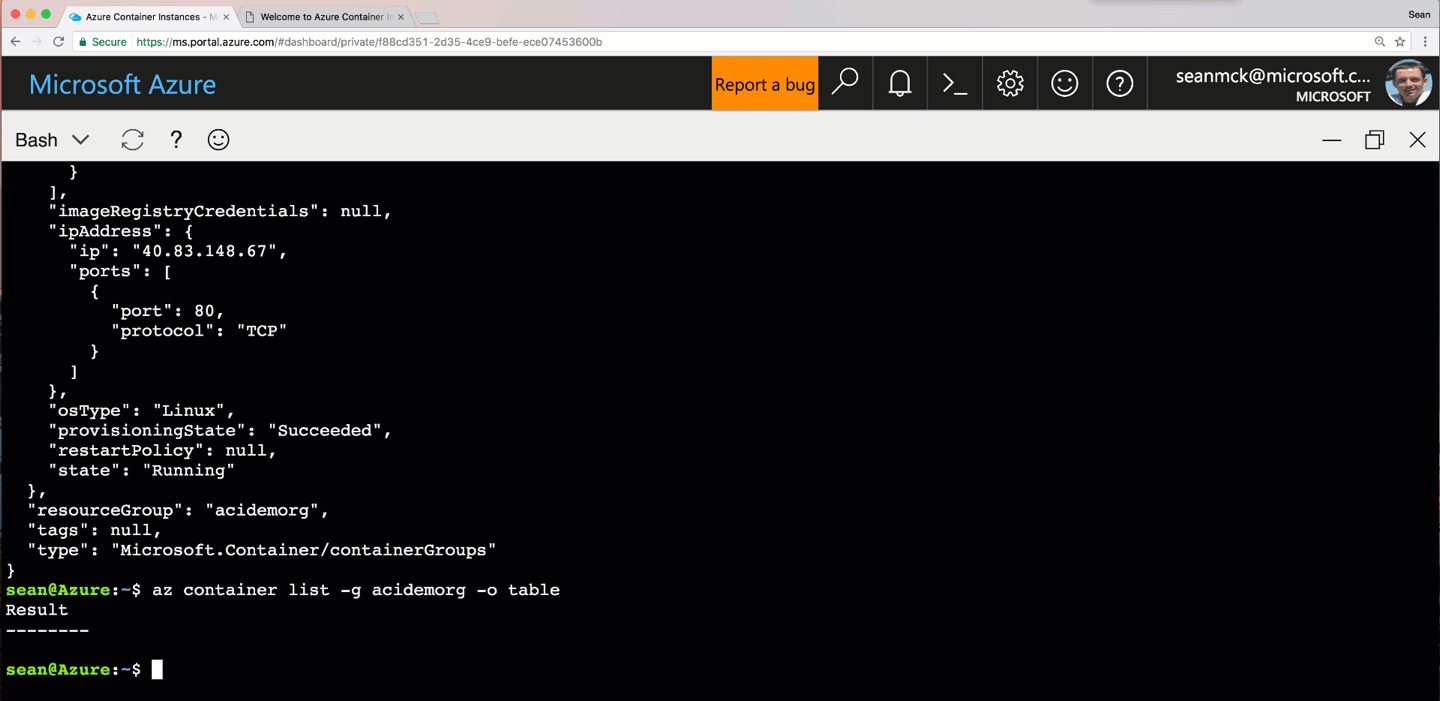Open the browser zoom magnifier icon in address bar

(1380, 42)
